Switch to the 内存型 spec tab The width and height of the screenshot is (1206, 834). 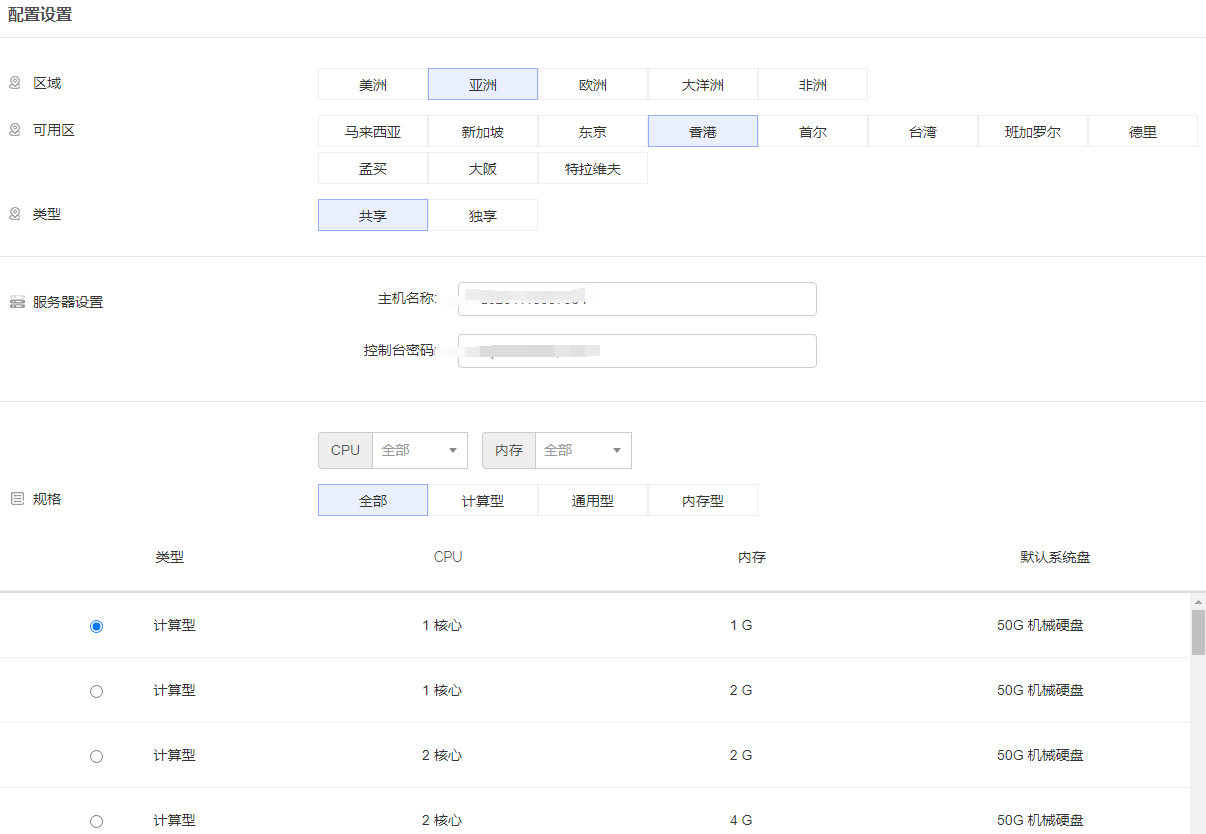703,500
